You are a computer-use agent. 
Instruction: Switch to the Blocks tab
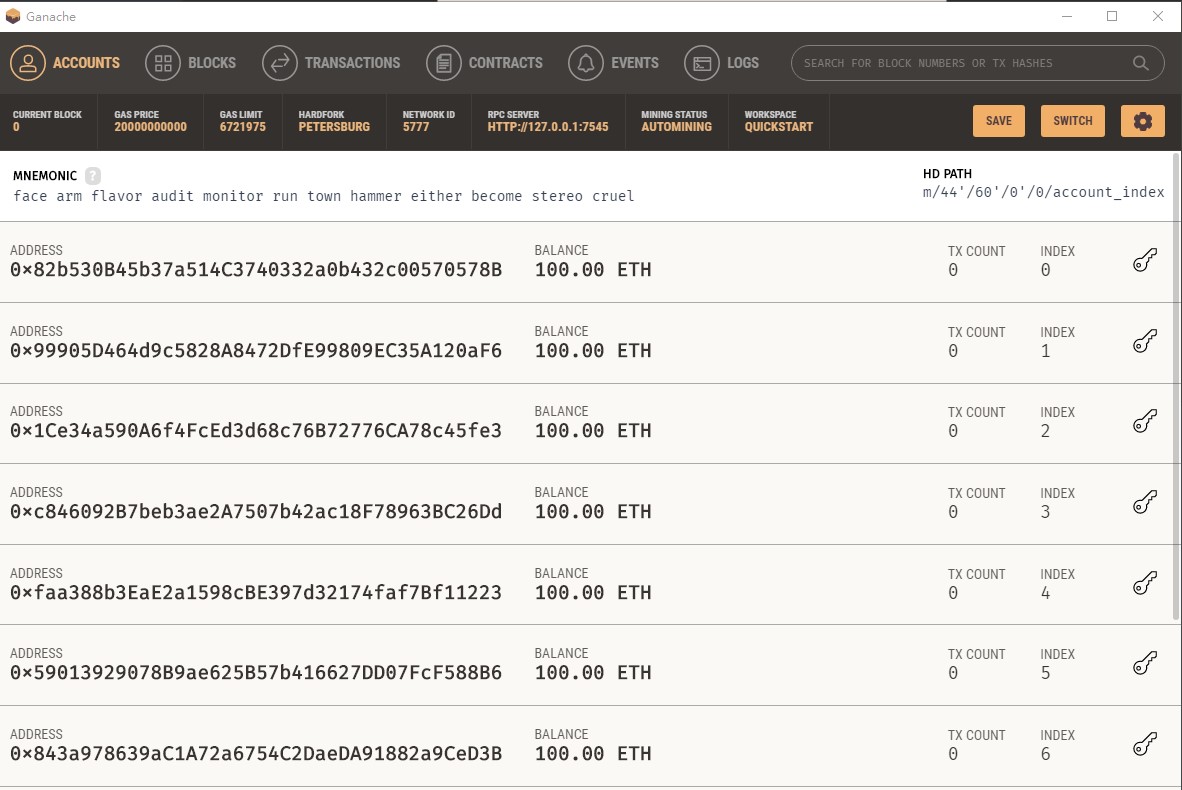[191, 63]
